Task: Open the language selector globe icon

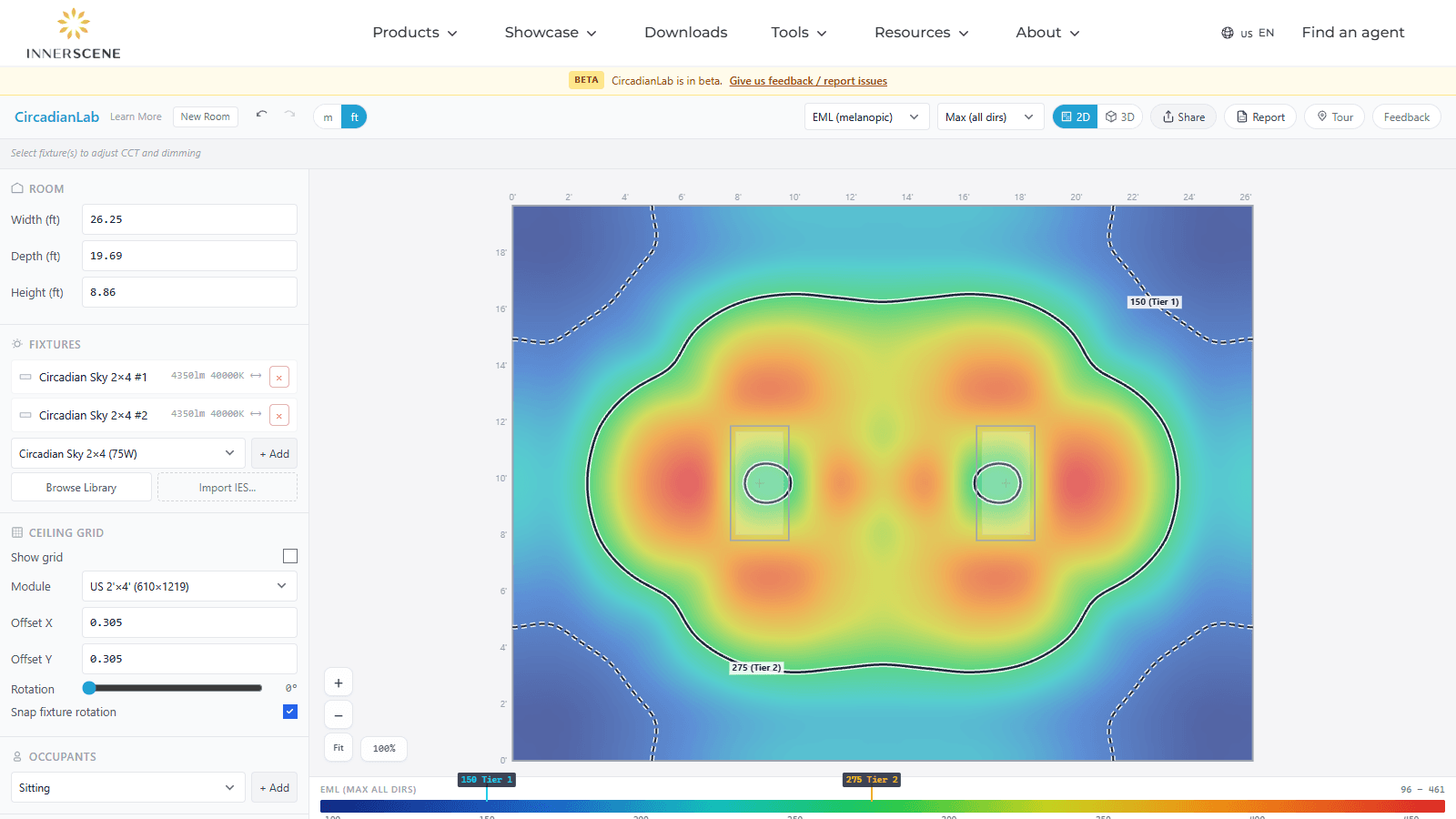Action: coord(1228,33)
